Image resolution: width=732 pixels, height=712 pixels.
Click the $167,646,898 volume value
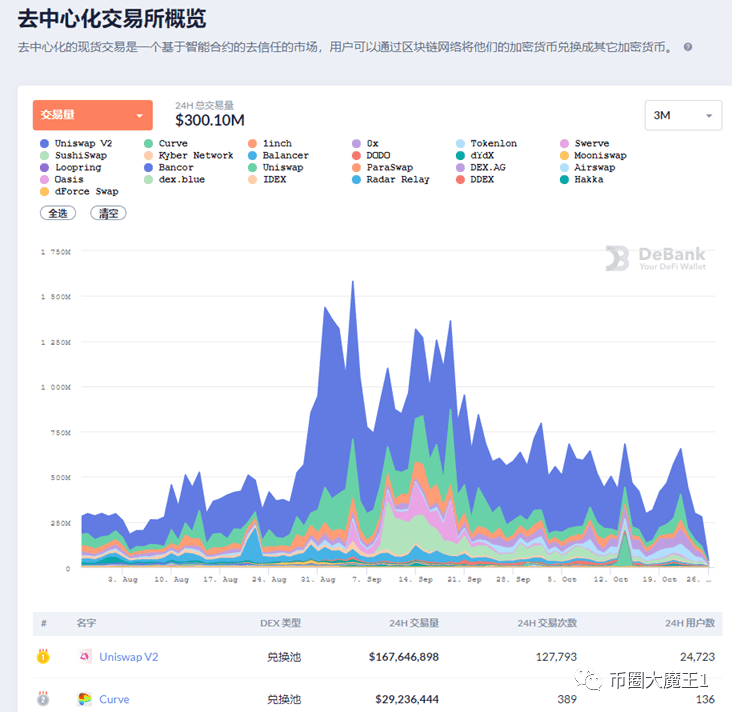(x=404, y=657)
